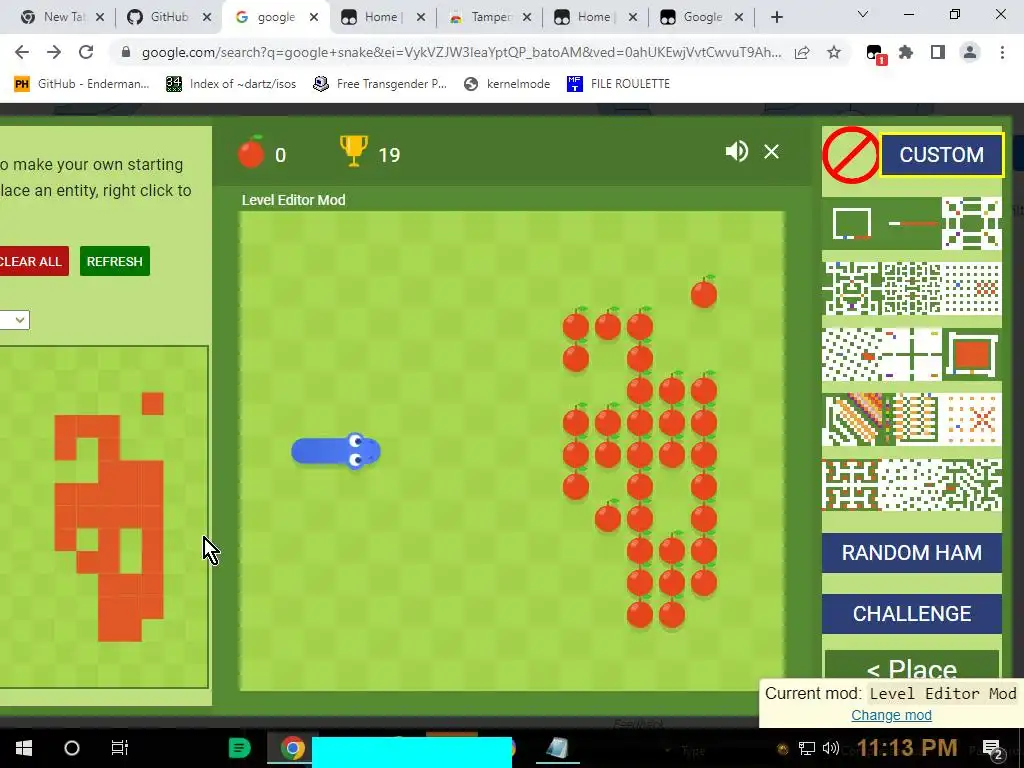The height and width of the screenshot is (768, 1024).
Task: Choose the diagonal striped rainbow level thumbnail
Action: [852, 420]
